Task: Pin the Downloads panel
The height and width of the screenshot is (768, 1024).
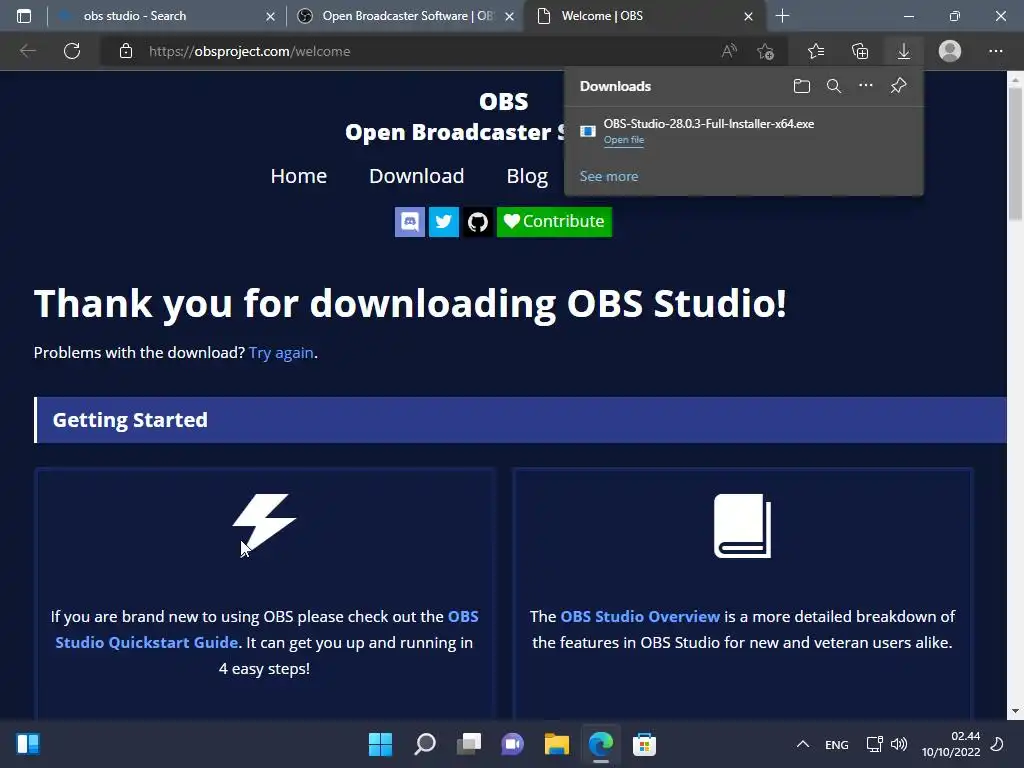Action: (899, 86)
